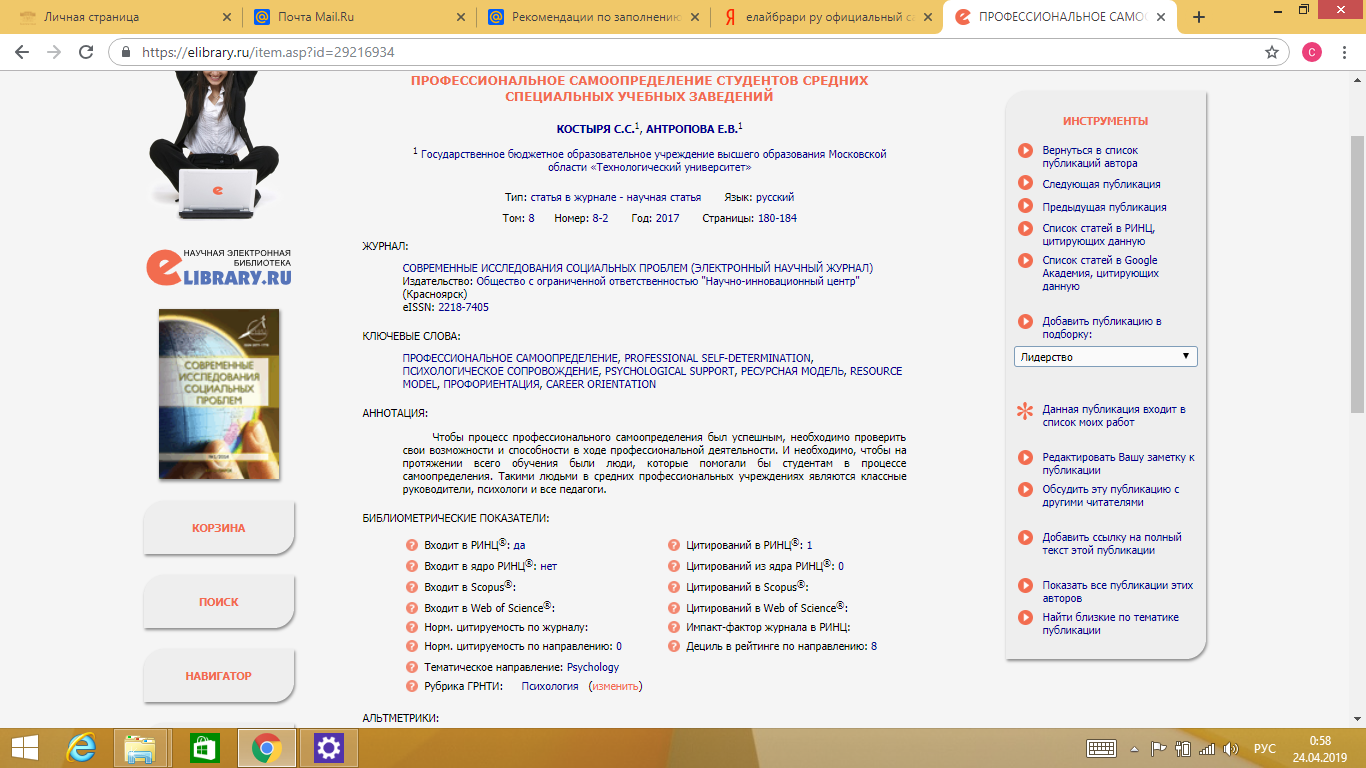Click the volume icon in system tray
The image size is (1366, 768).
(1231, 748)
